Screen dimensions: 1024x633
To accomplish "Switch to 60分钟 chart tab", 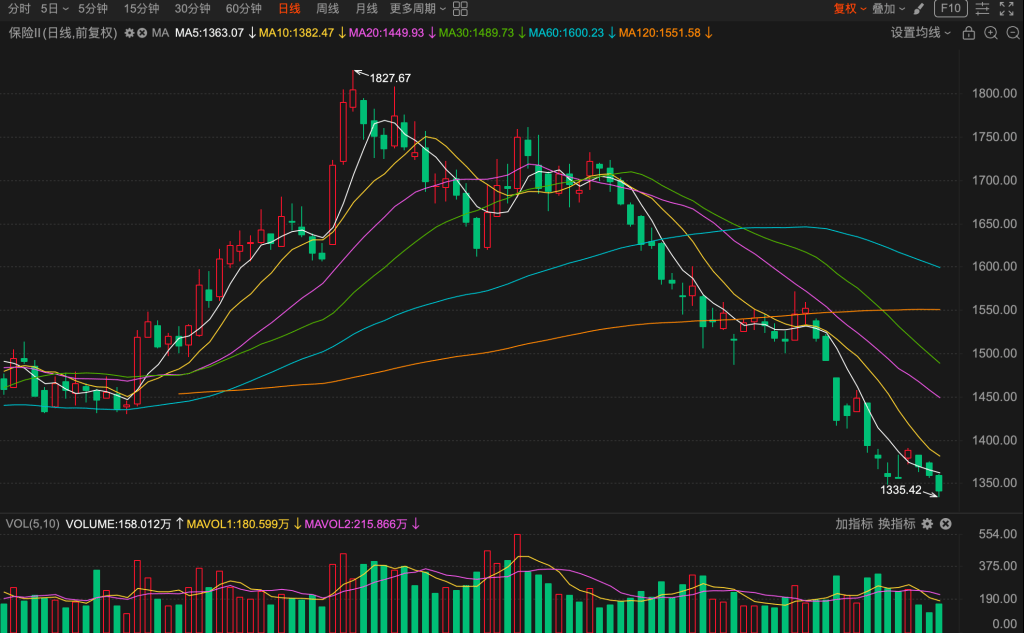I will click(x=244, y=9).
